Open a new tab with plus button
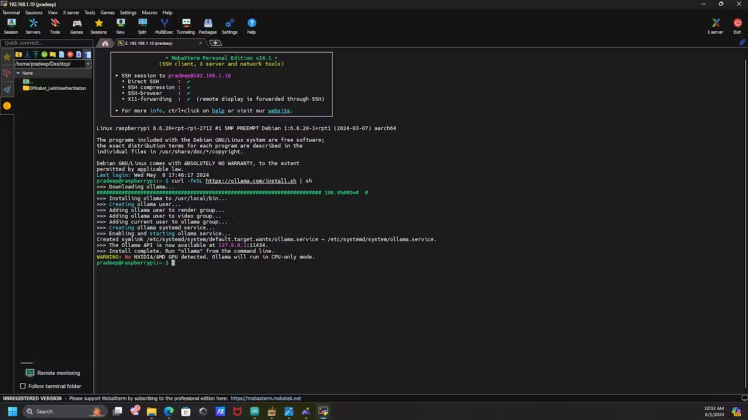 pos(216,43)
